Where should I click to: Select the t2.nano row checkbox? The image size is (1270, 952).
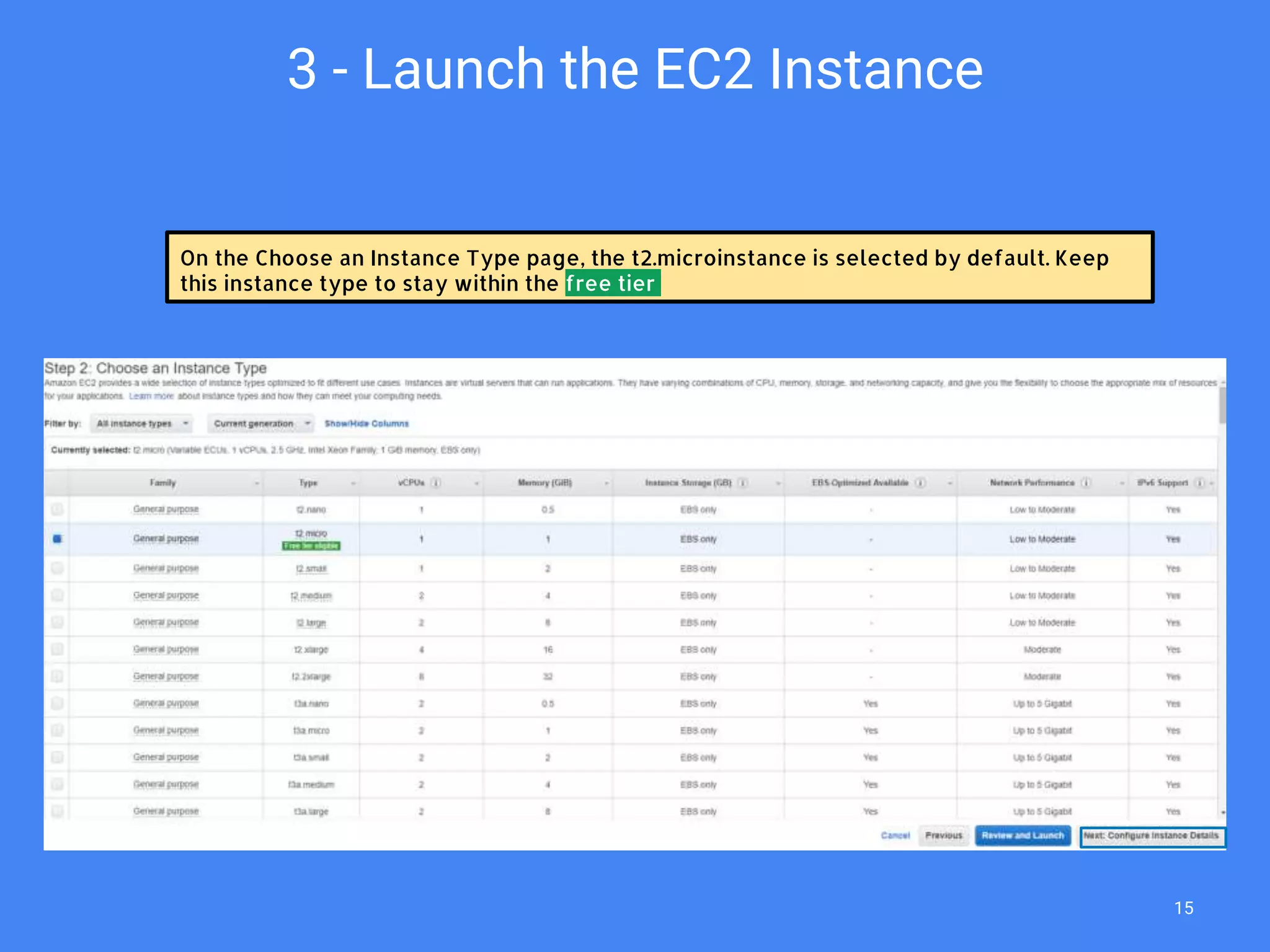[57, 509]
